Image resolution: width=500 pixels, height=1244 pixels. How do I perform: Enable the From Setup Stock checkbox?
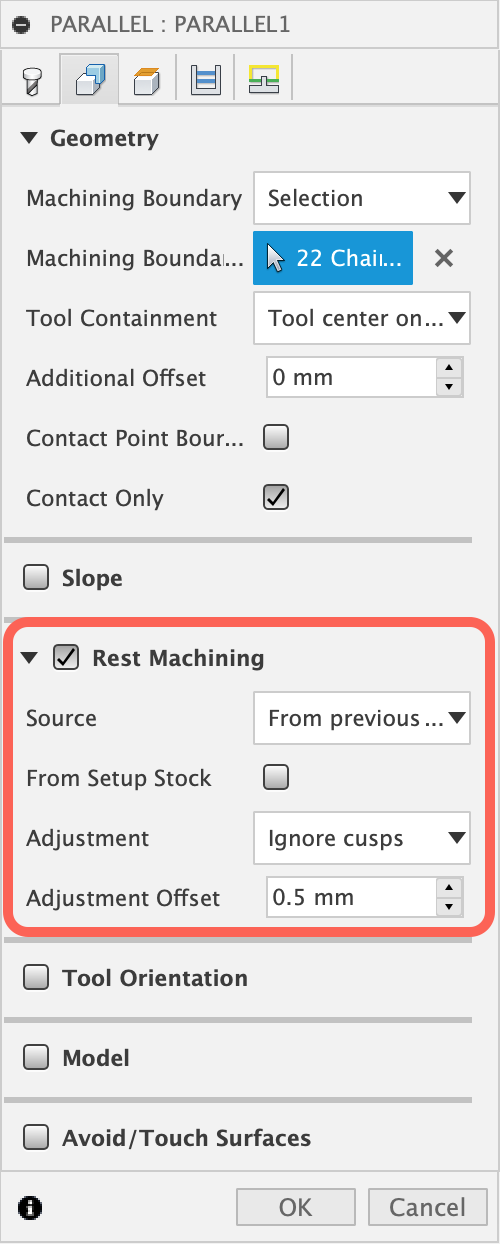click(x=275, y=777)
